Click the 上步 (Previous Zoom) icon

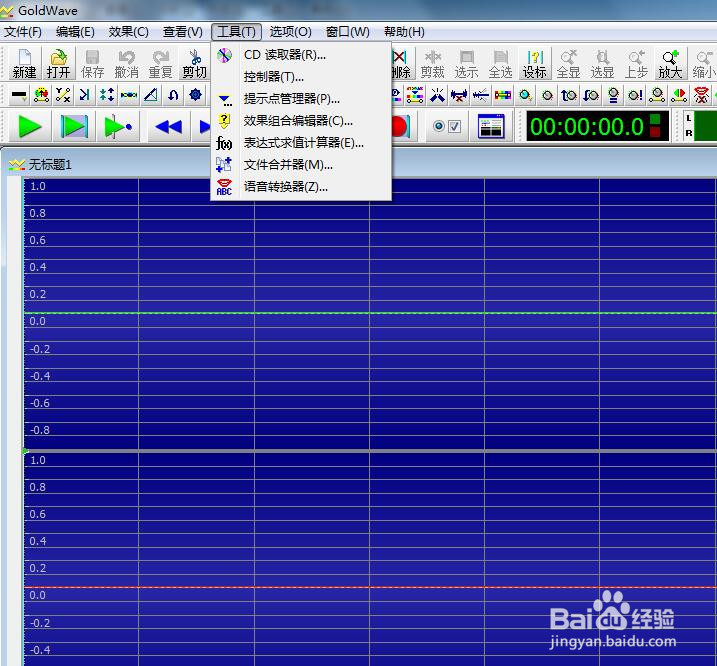tap(637, 64)
